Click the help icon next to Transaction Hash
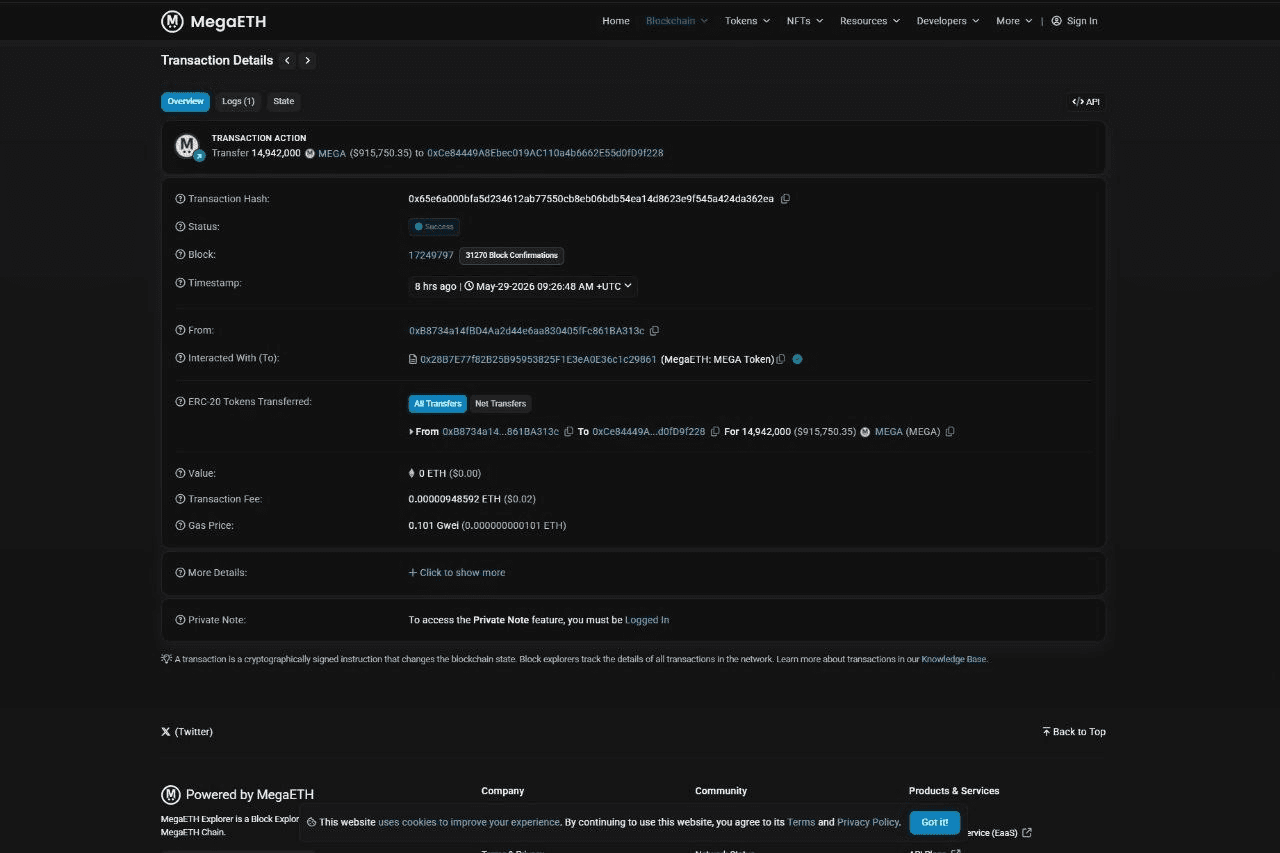 [180, 199]
